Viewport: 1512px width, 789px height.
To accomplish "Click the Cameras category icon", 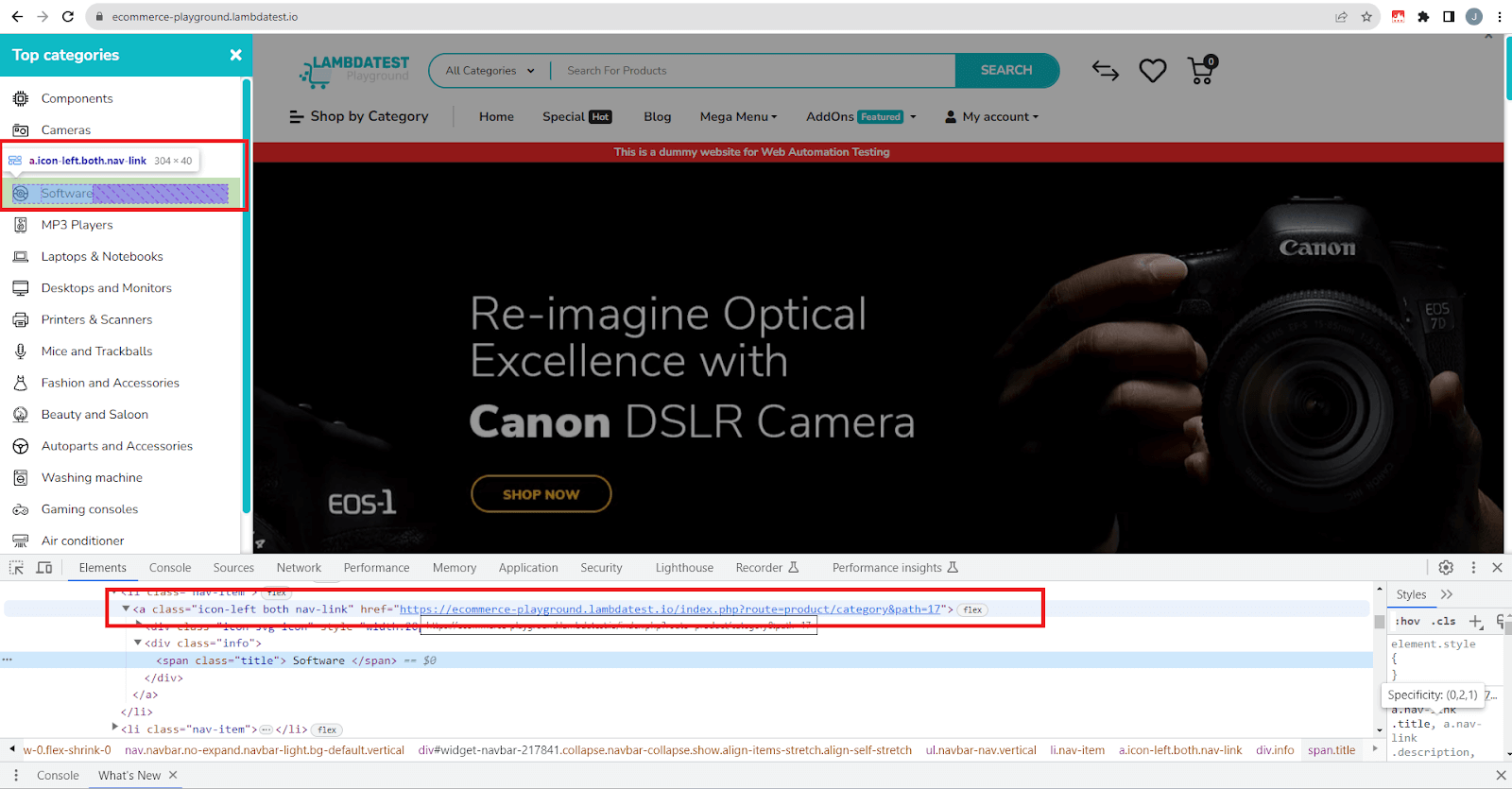I will (21, 130).
